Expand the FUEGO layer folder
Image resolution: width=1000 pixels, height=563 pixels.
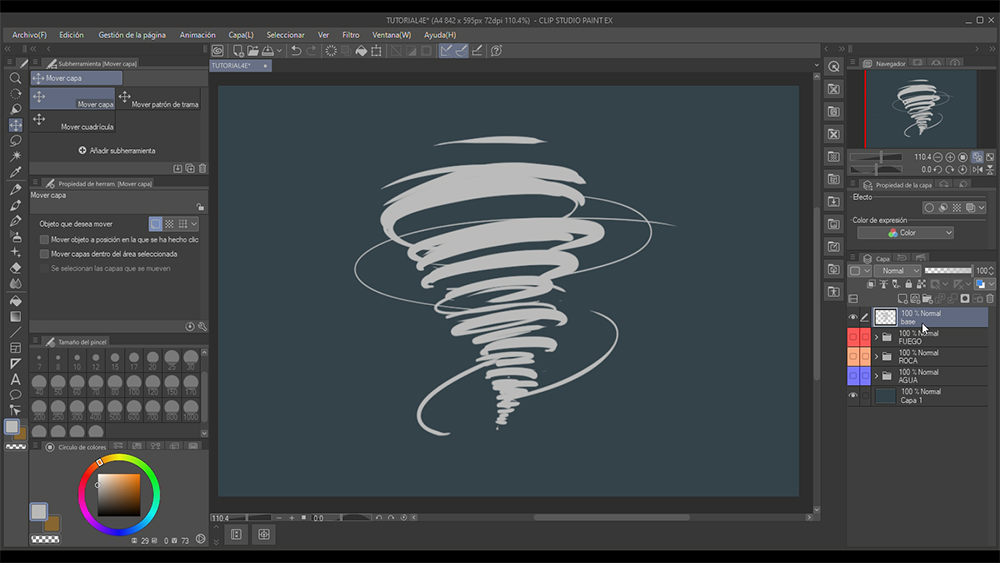[x=876, y=337]
